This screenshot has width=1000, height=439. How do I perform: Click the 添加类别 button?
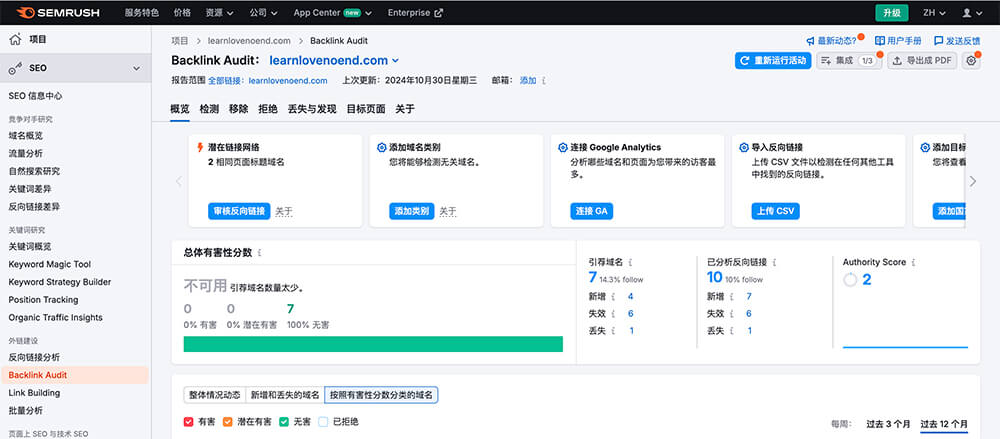point(412,211)
